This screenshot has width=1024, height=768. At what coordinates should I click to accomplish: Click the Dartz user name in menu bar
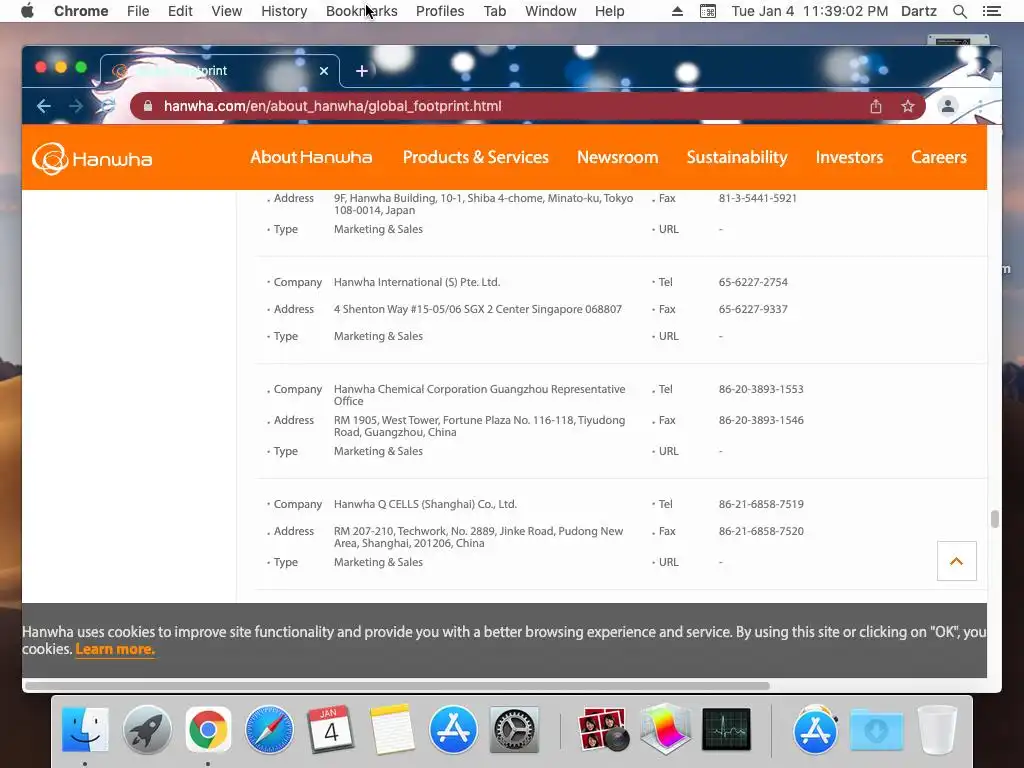point(918,11)
